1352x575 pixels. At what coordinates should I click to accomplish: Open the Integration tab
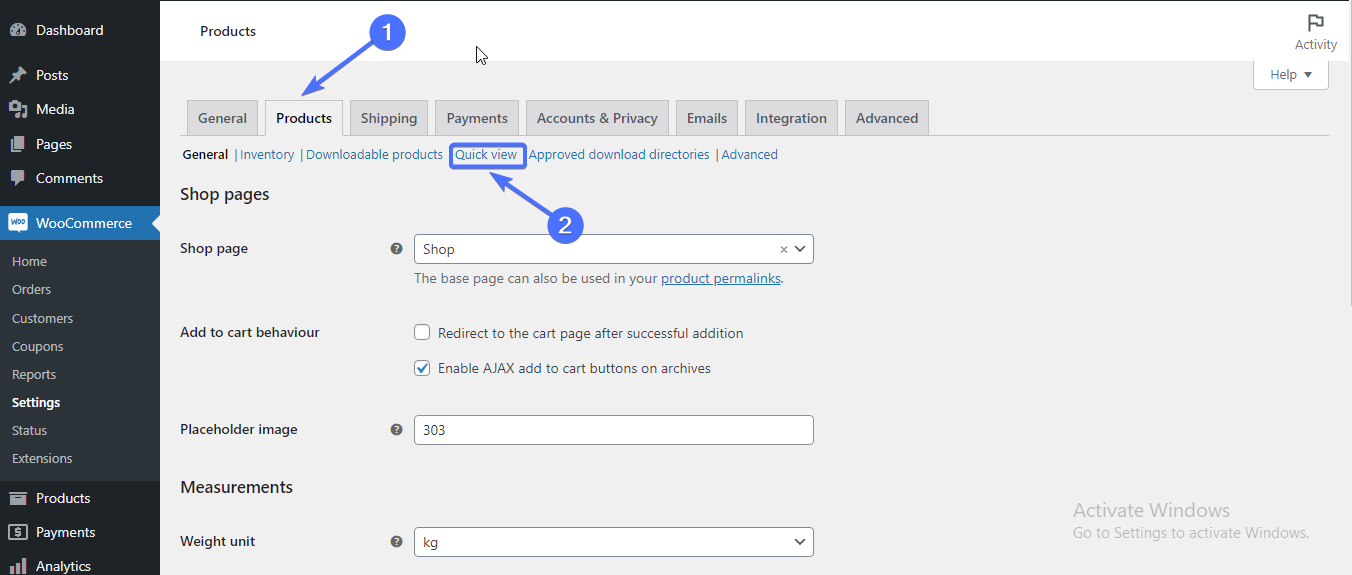(791, 118)
